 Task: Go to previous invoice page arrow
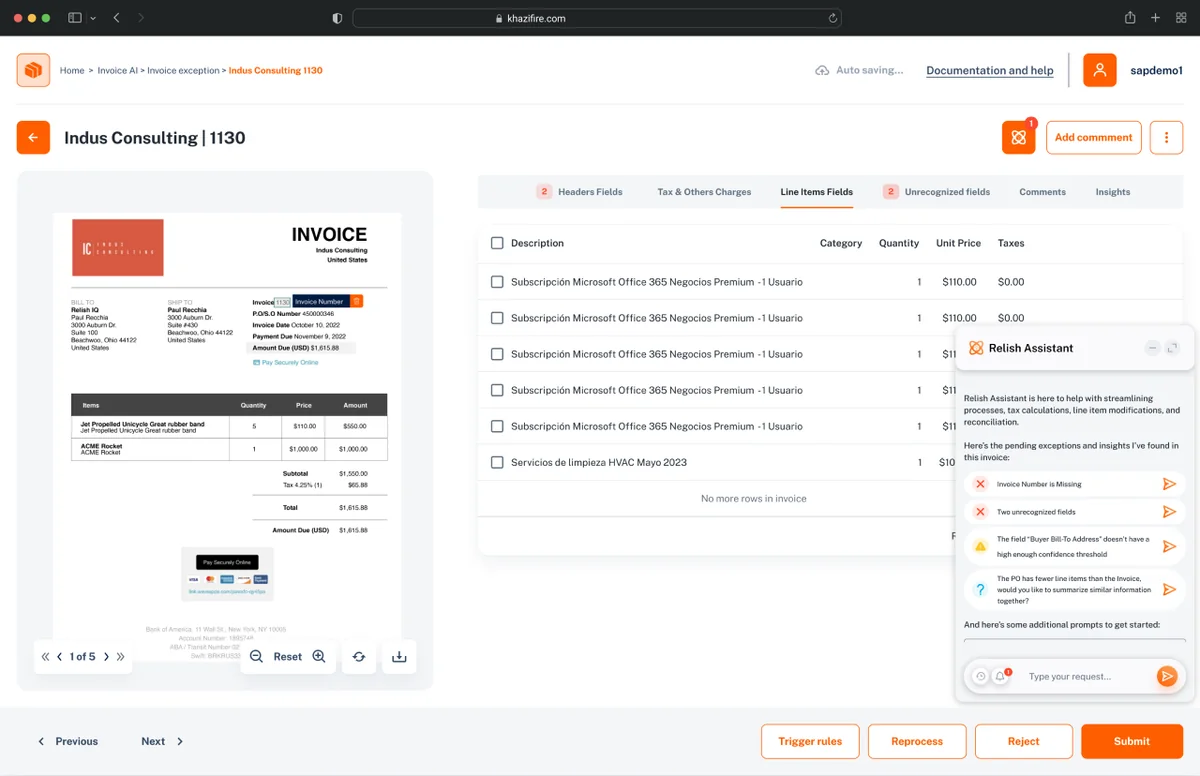pos(60,657)
